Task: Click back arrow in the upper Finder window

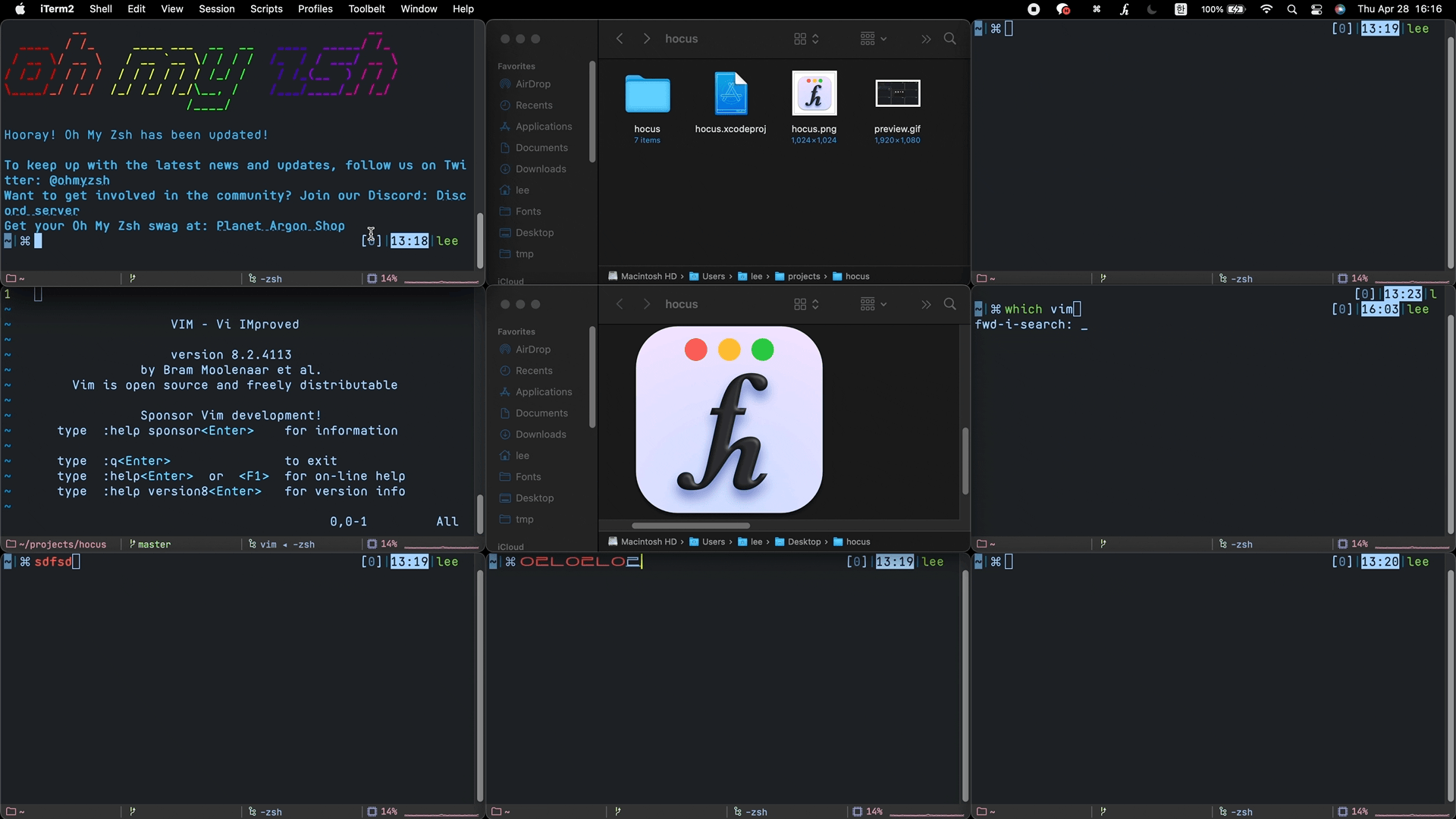Action: [x=620, y=39]
